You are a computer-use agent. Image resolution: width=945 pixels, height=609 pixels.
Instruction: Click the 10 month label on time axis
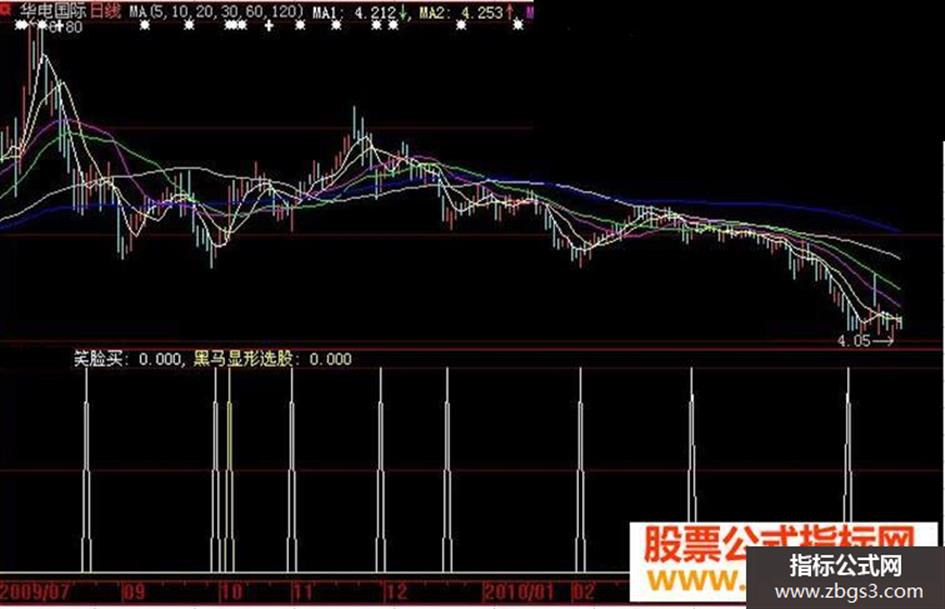(x=231, y=591)
